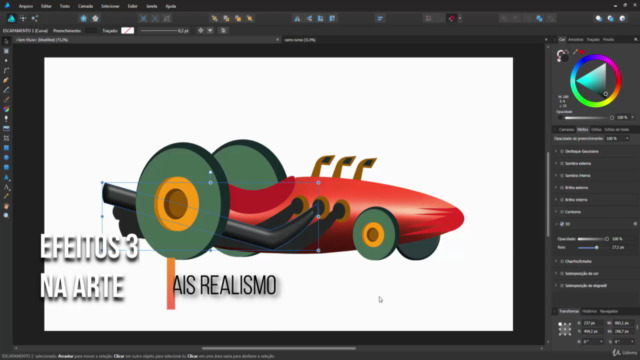Viewport: 640px width, 360px height.
Task: Collapse the 3D effect section
Action: [556, 224]
